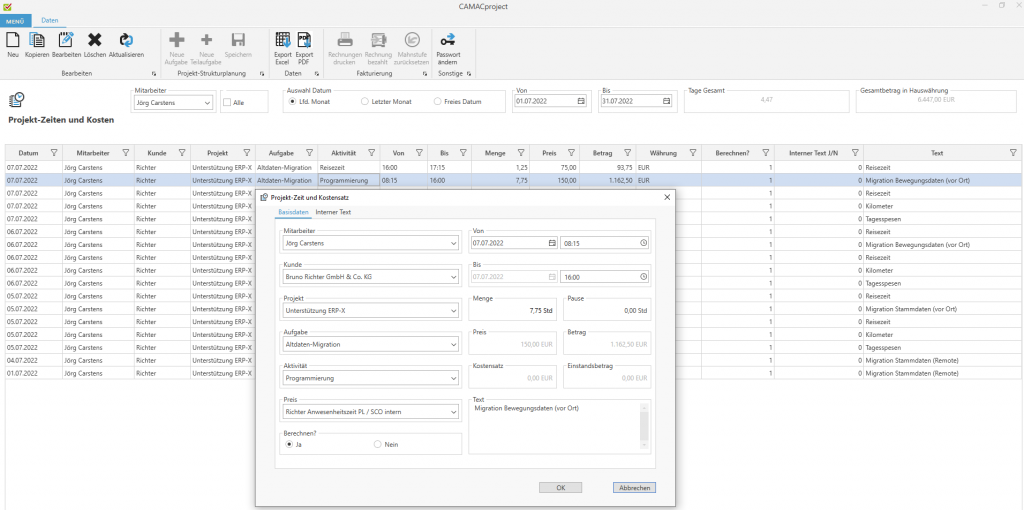Click the Bearbeiten edit icon
Screen dimensions: 1024x510
[66, 40]
